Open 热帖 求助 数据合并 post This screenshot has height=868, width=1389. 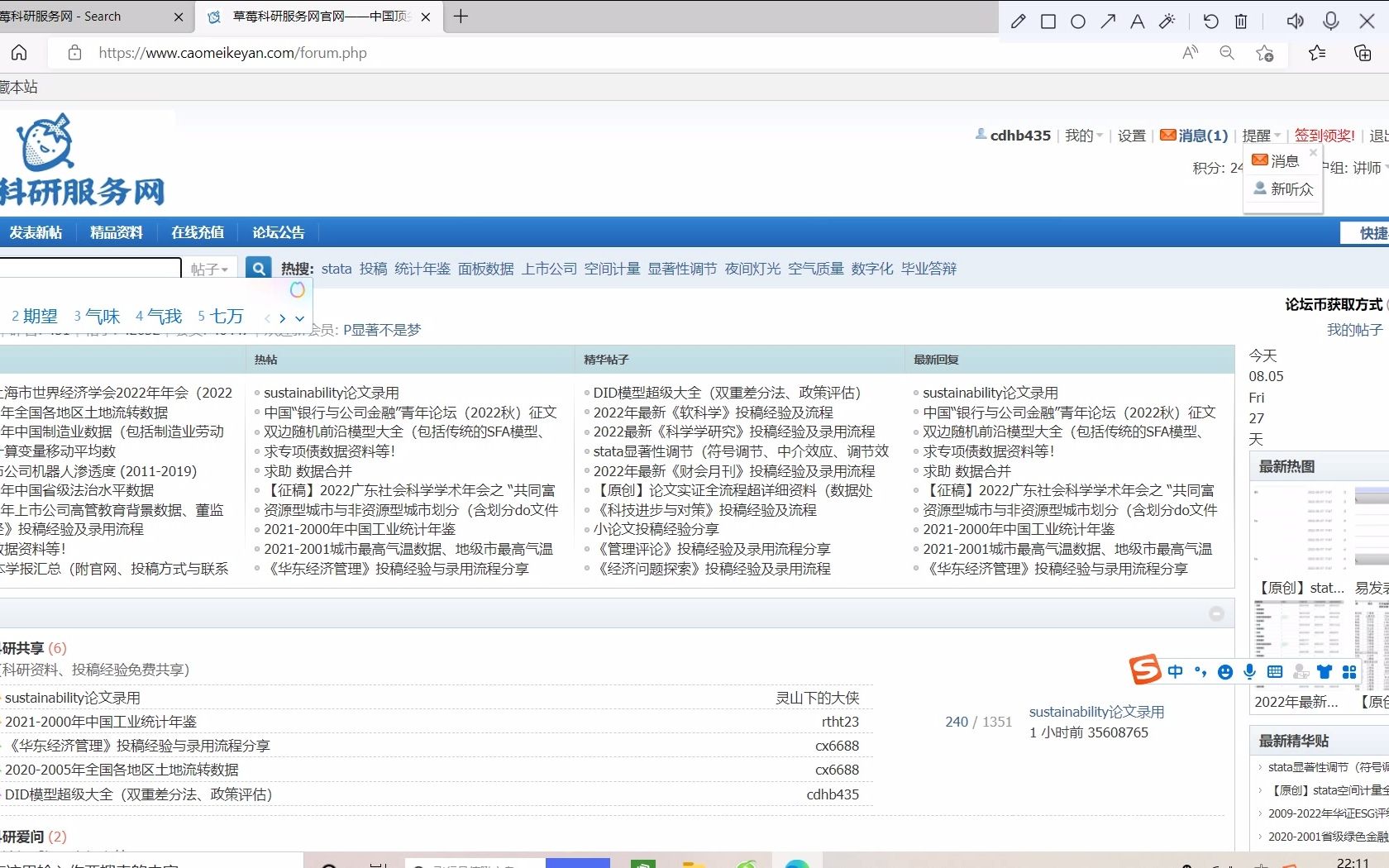[308, 471]
